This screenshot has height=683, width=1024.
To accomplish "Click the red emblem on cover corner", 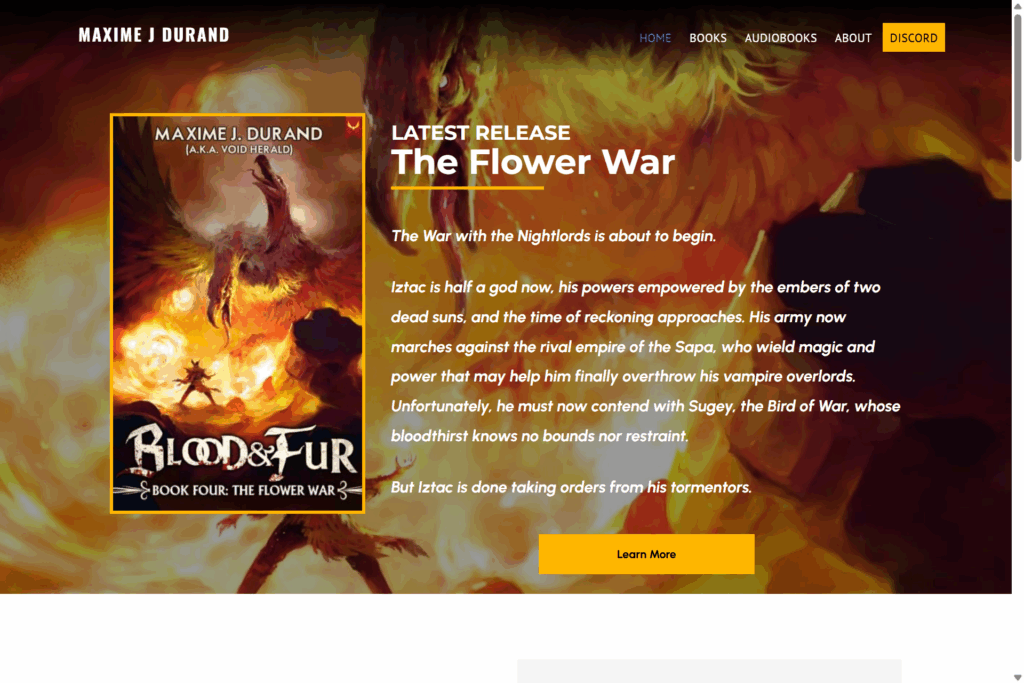I will pos(353,125).
